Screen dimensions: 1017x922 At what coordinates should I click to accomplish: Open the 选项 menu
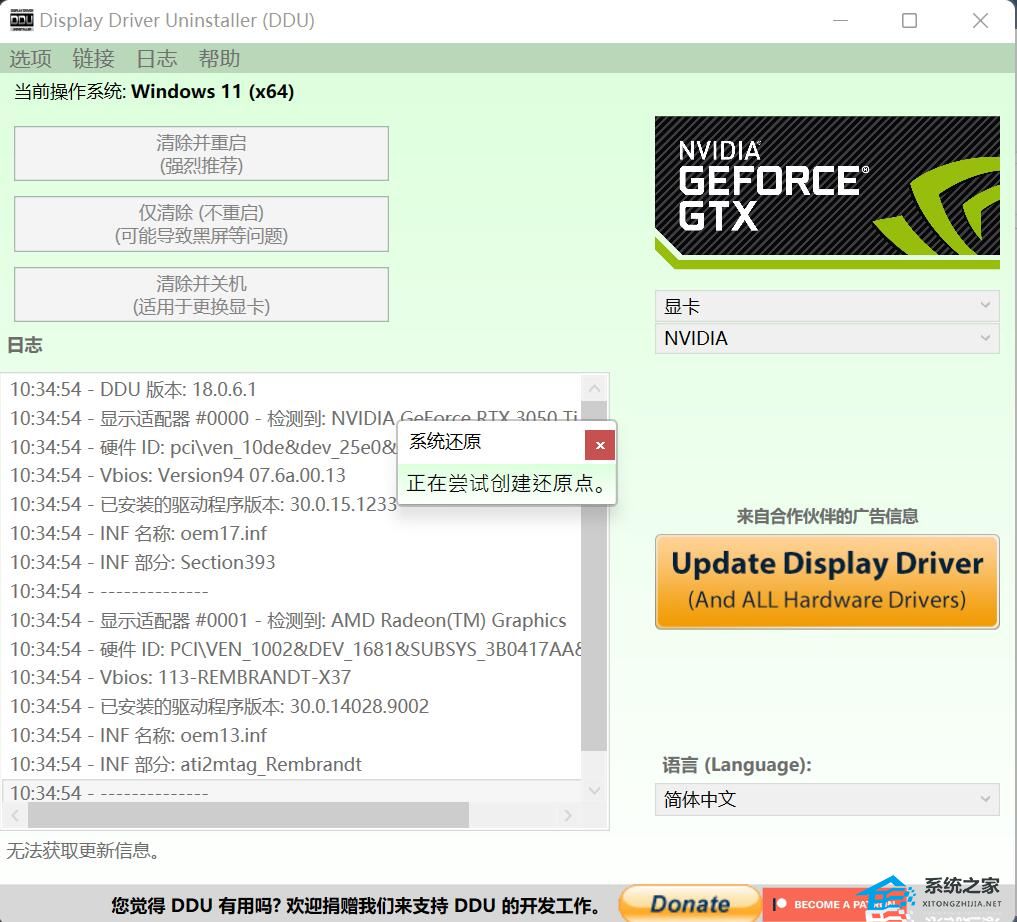30,58
